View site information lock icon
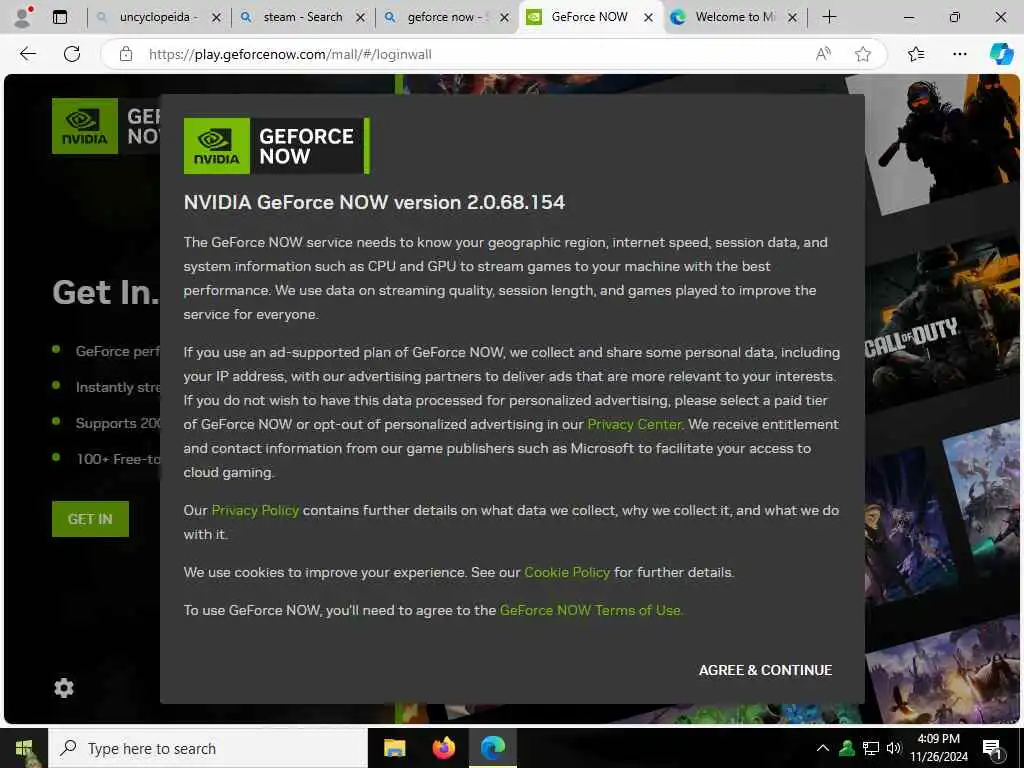 pyautogui.click(x=126, y=54)
